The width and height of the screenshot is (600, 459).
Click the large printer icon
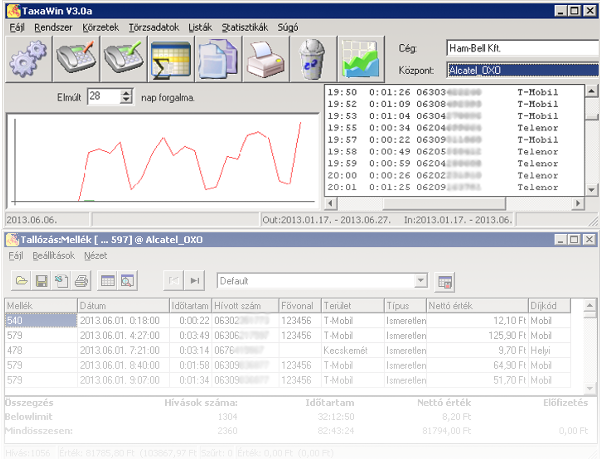265,59
